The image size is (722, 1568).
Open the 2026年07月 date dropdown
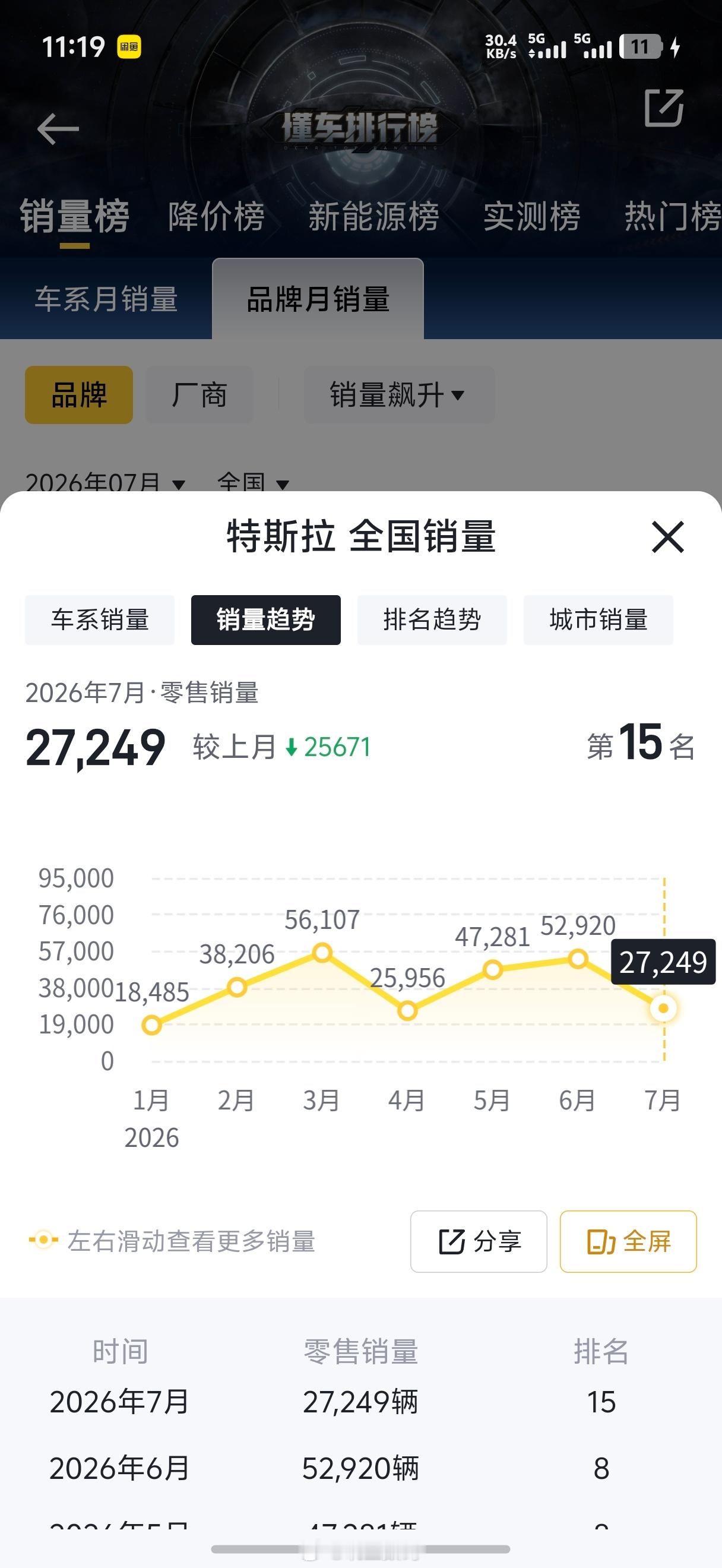(104, 483)
